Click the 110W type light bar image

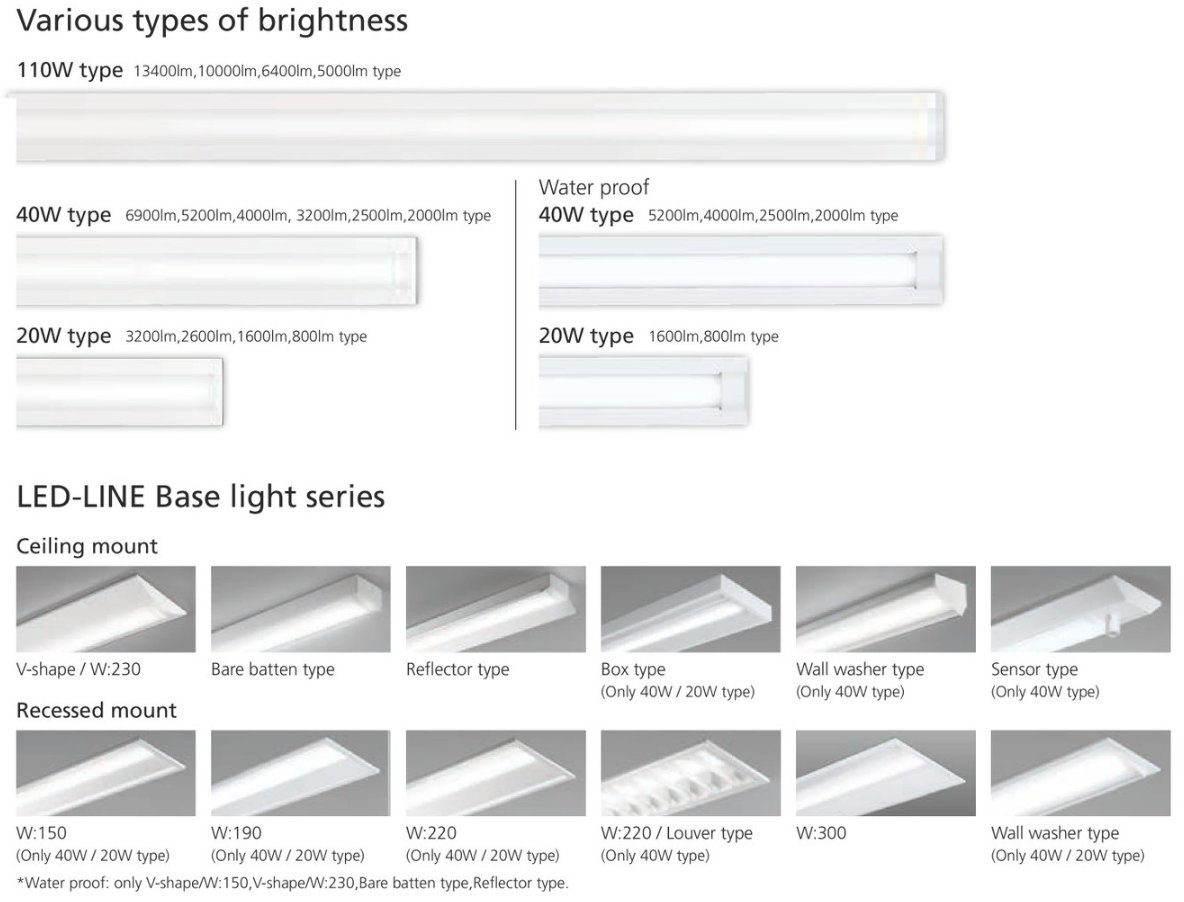[480, 126]
